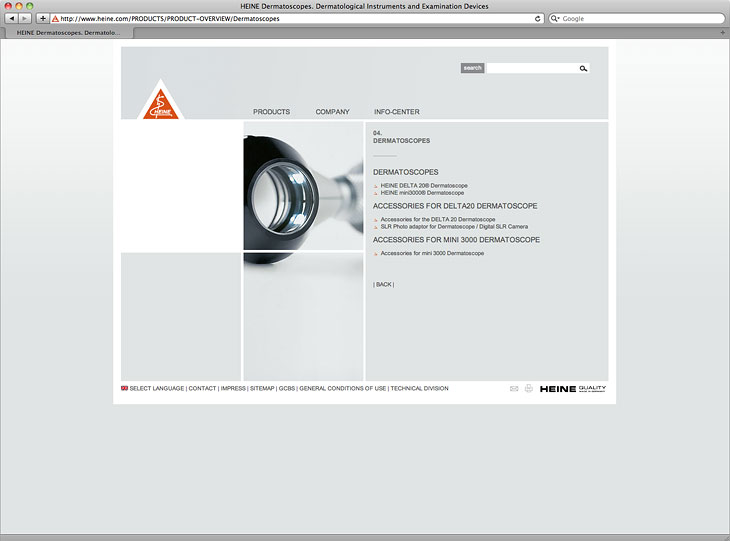This screenshot has width=730, height=541.
Task: Click the language flag icon in footer
Action: 124,388
